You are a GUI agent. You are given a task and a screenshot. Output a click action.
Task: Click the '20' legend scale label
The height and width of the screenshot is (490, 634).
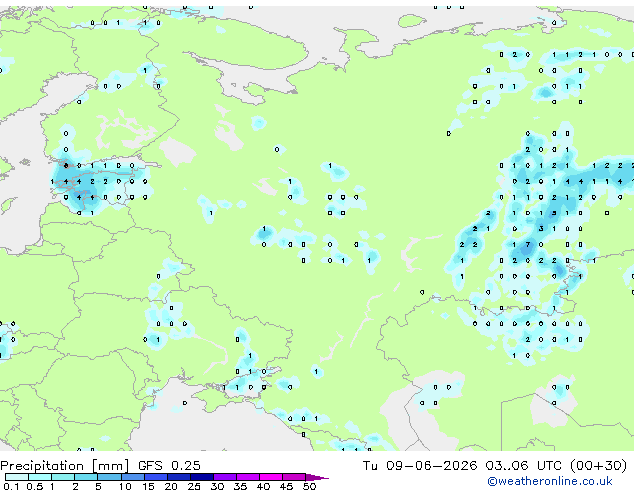click(171, 486)
